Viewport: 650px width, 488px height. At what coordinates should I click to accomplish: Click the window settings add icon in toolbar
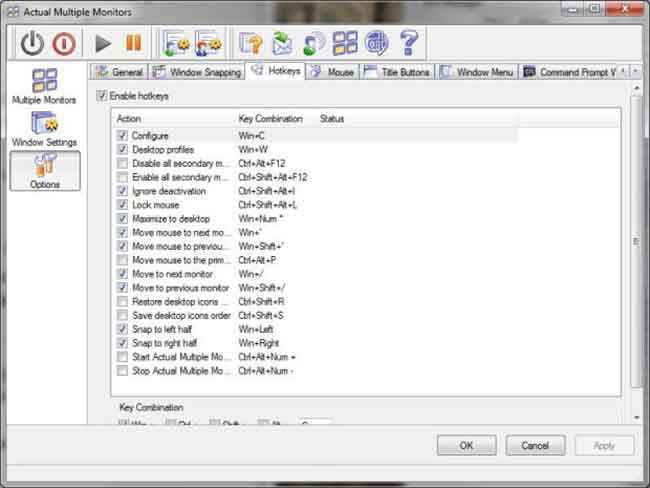pyautogui.click(x=177, y=43)
